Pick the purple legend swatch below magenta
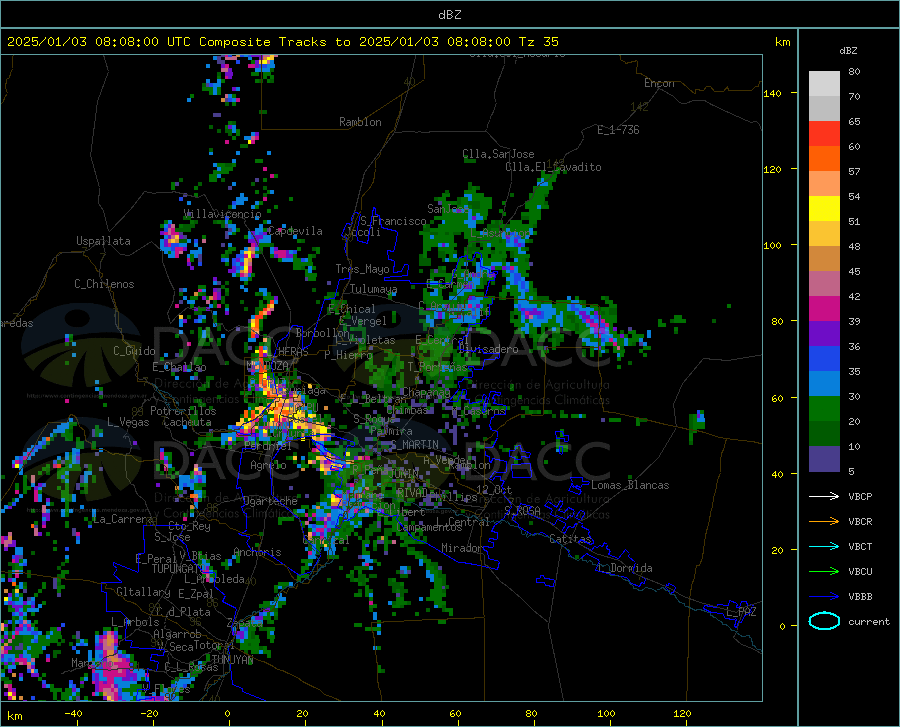Viewport: 900px width, 727px height. coord(824,334)
